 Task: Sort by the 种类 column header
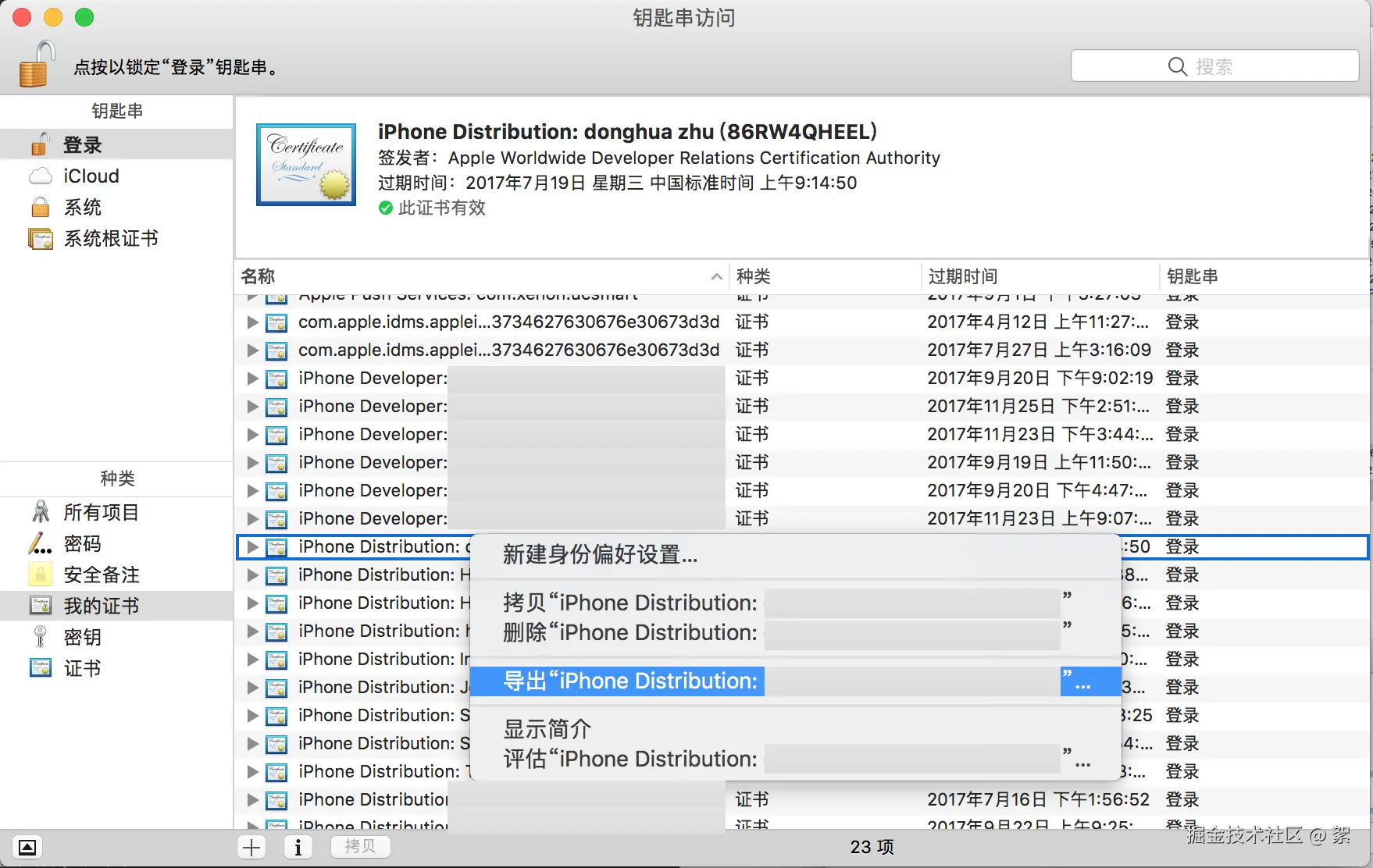coord(825,276)
